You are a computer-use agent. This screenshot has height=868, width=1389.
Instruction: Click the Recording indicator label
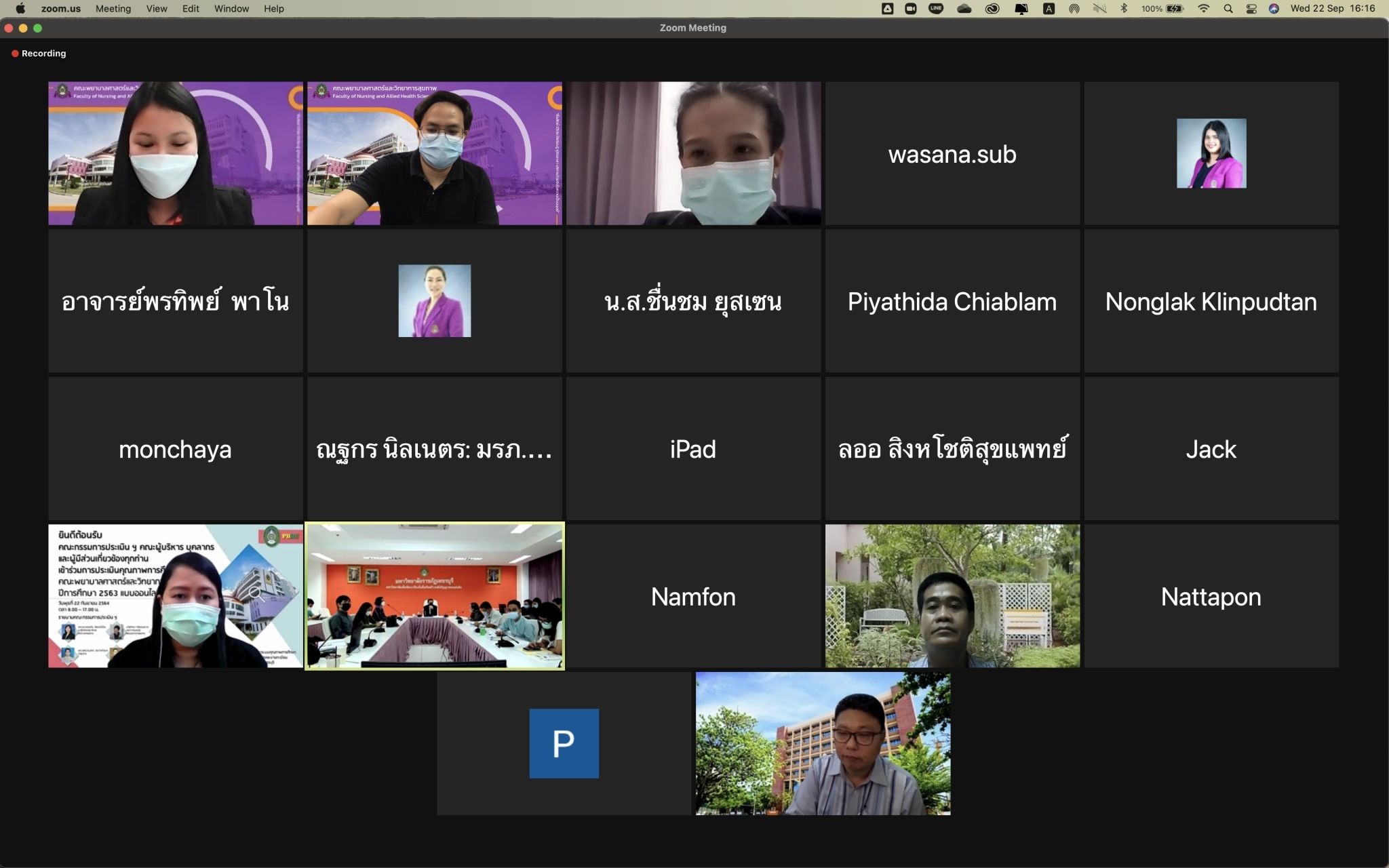click(43, 54)
